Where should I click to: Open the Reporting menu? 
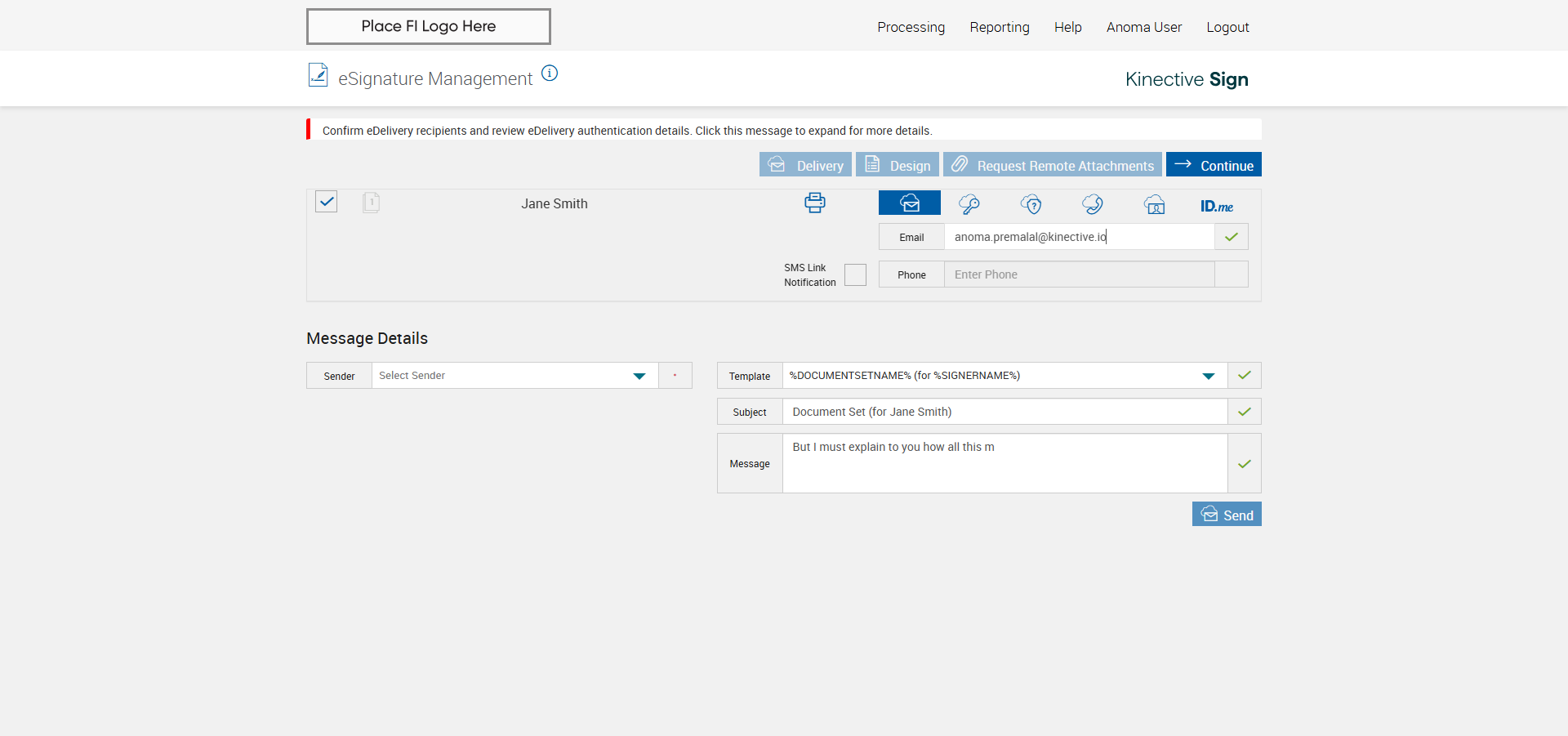[999, 27]
